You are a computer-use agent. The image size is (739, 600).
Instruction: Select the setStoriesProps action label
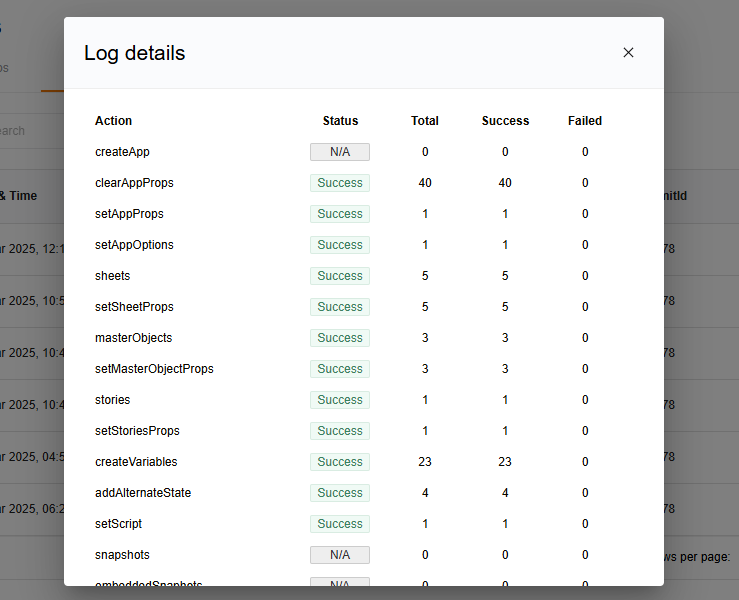pyautogui.click(x=137, y=431)
